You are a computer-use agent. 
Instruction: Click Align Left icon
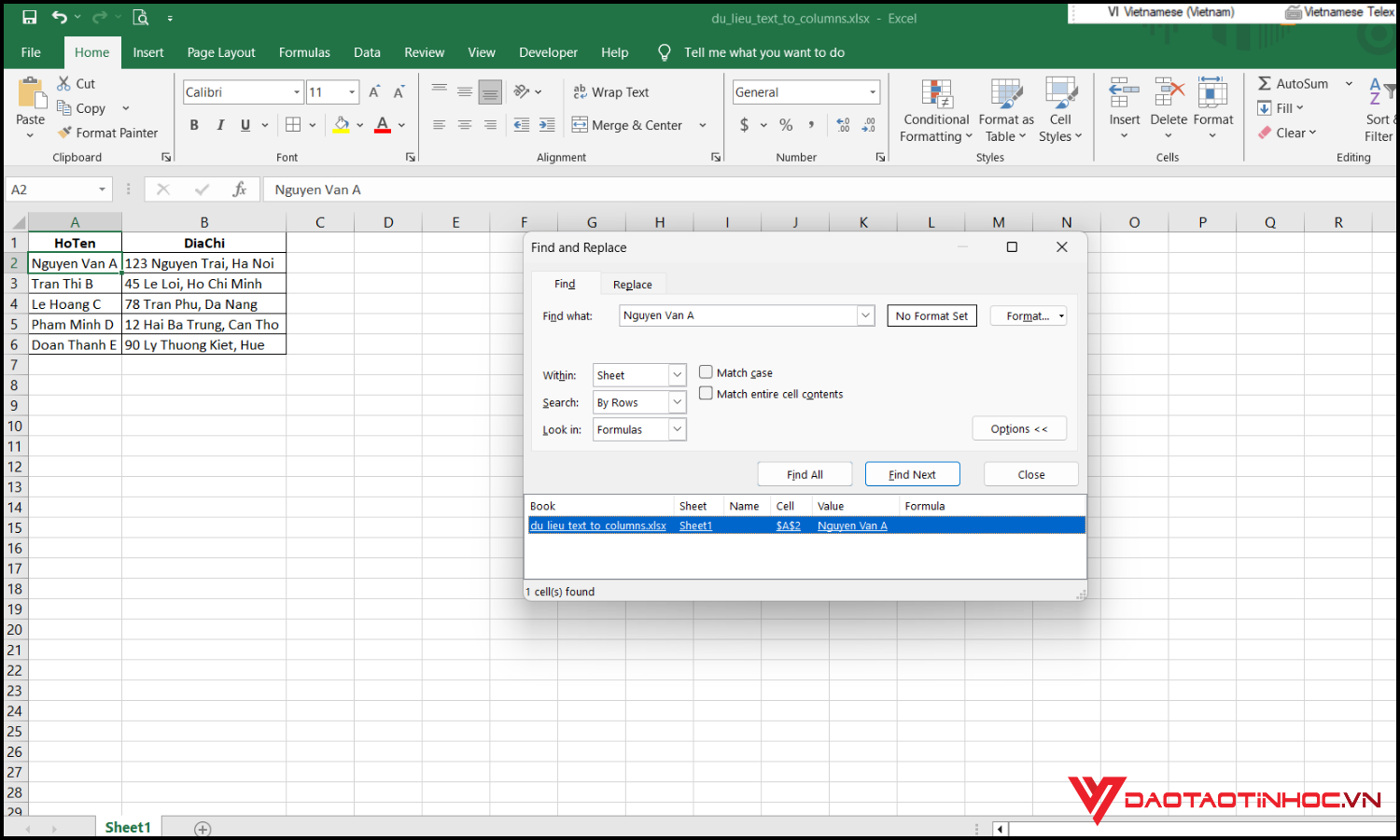click(x=440, y=125)
